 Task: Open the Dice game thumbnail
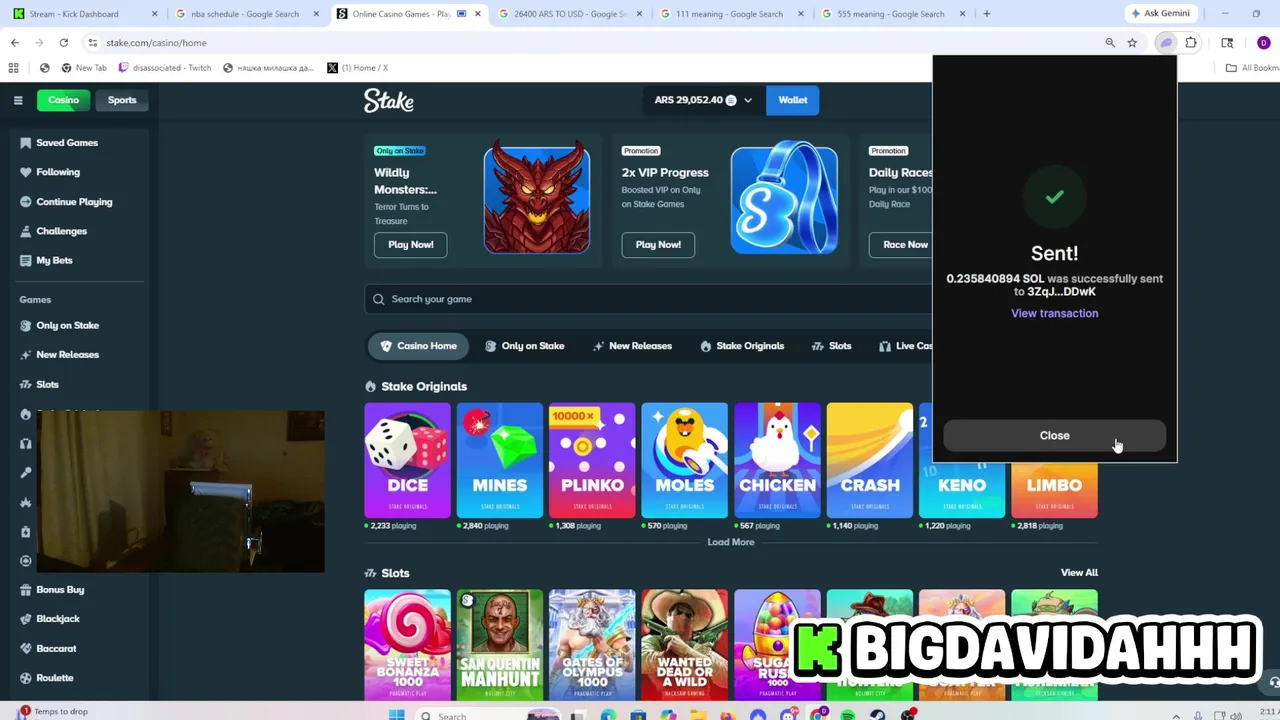(x=407, y=461)
